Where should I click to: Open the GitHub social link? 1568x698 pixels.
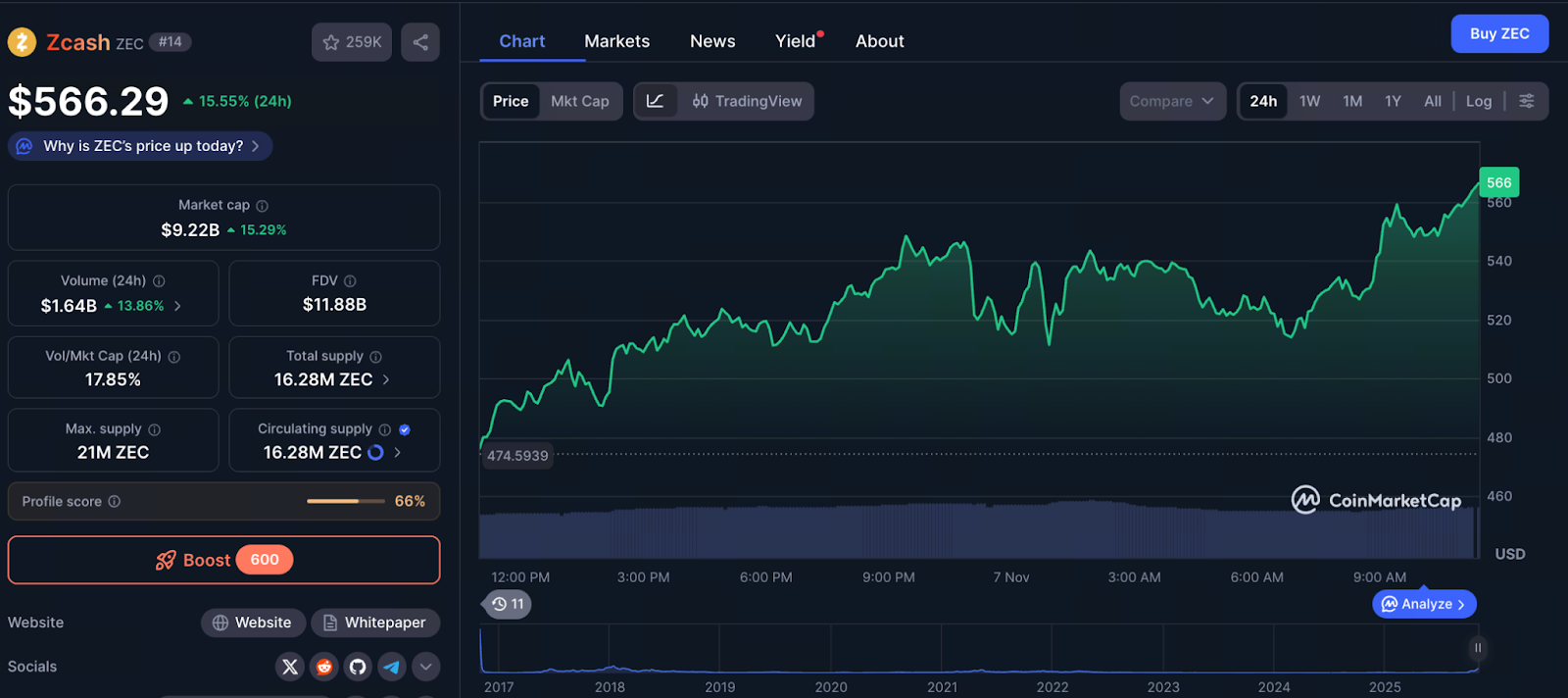(358, 667)
